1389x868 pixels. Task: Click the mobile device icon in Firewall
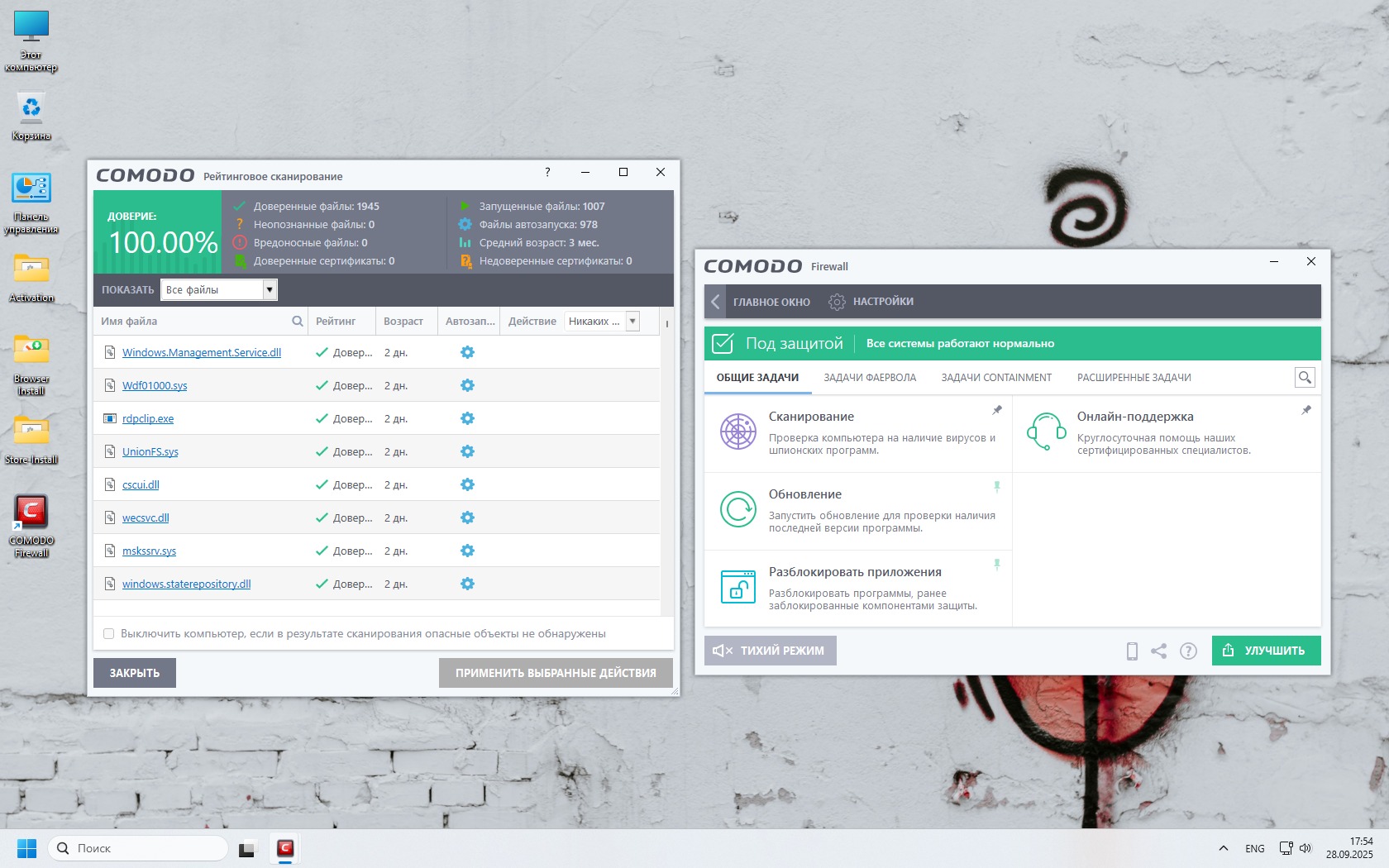(1132, 651)
